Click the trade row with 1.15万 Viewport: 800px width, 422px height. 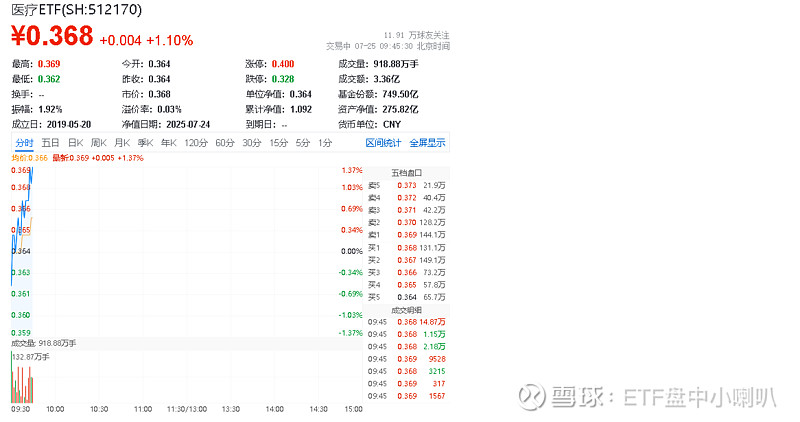click(407, 334)
